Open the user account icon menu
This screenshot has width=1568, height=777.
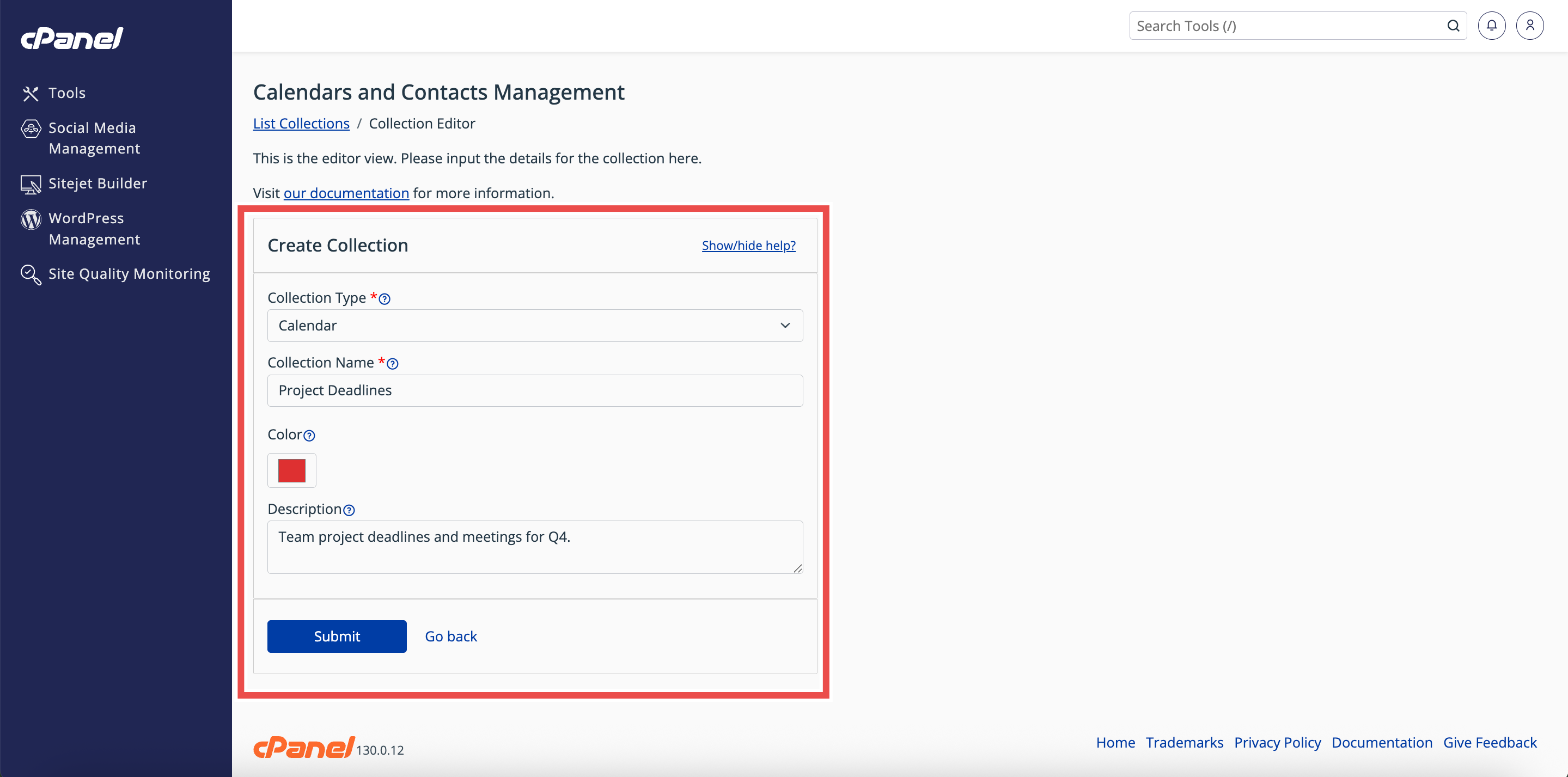(1530, 26)
